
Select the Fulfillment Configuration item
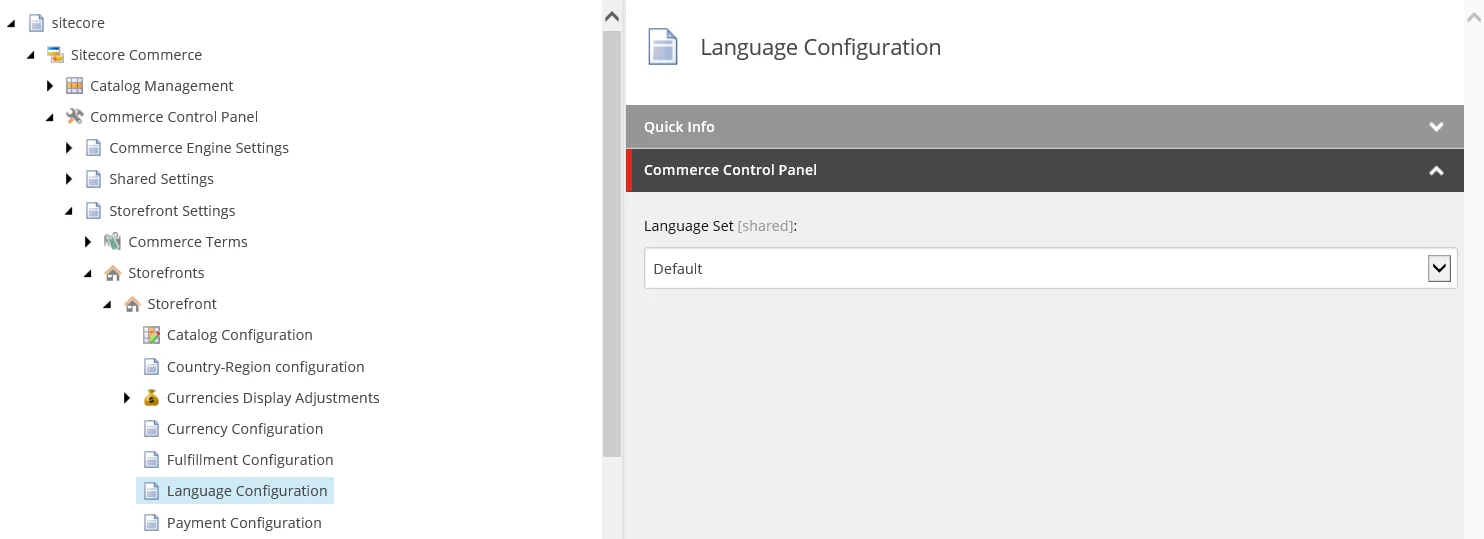click(x=250, y=460)
